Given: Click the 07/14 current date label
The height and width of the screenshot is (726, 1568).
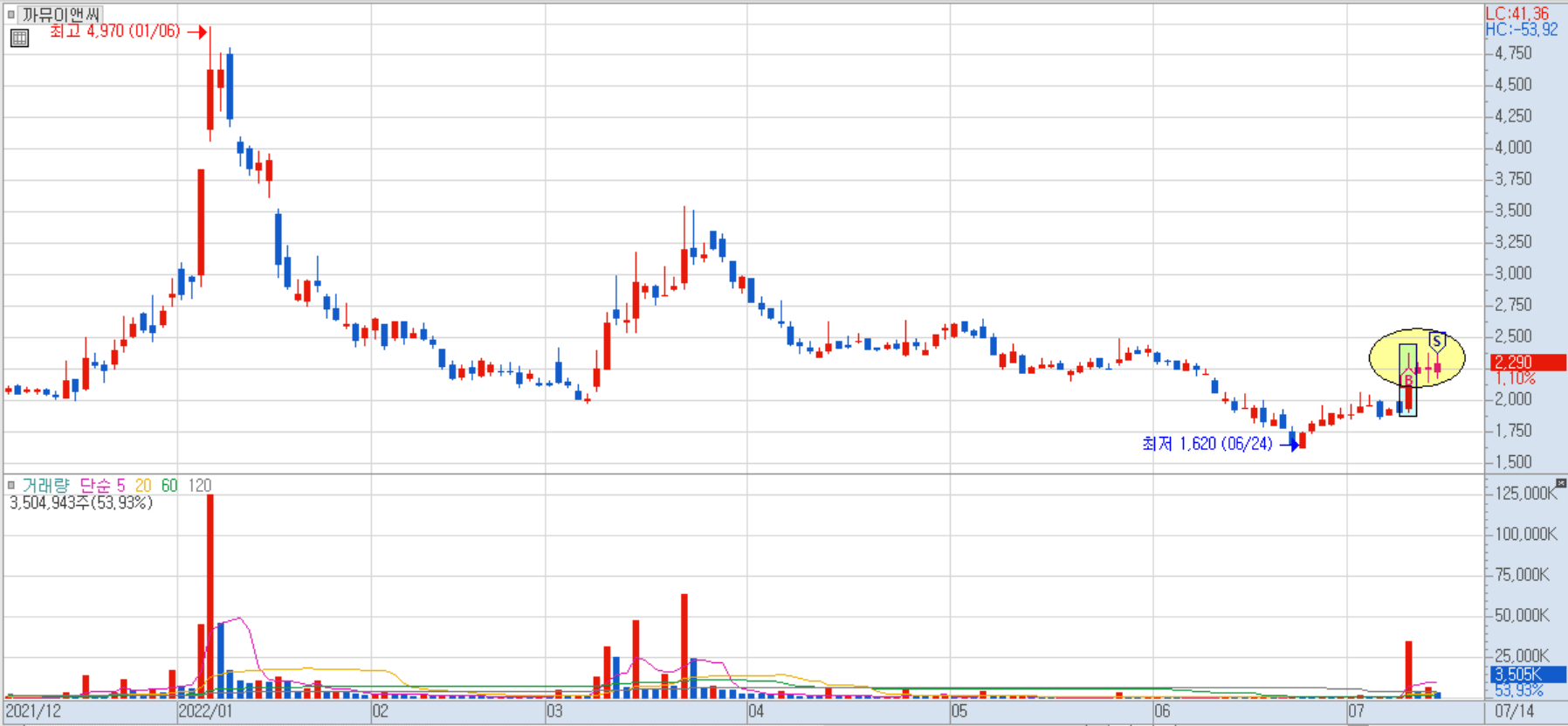Looking at the screenshot, I should (1515, 711).
